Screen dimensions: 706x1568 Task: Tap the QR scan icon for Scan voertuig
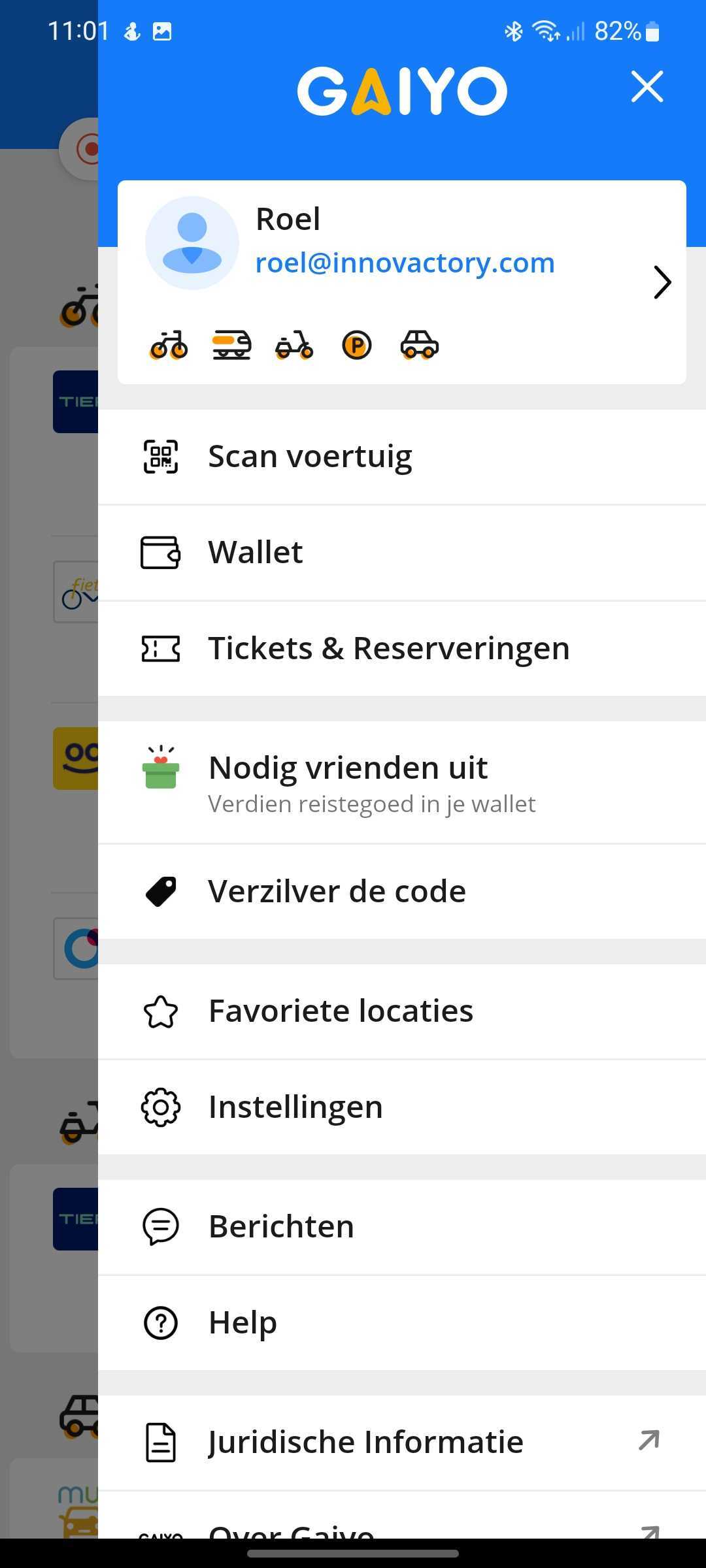click(160, 456)
